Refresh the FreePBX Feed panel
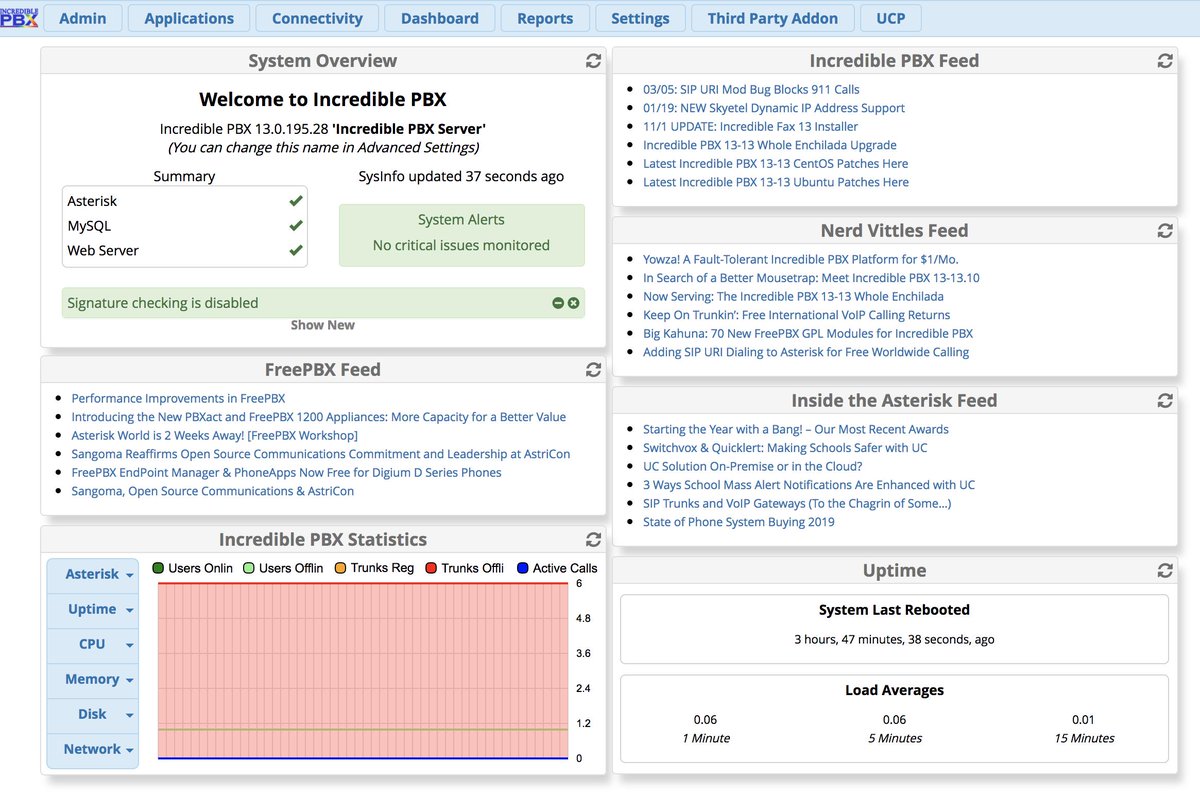Image resolution: width=1200 pixels, height=796 pixels. point(593,370)
